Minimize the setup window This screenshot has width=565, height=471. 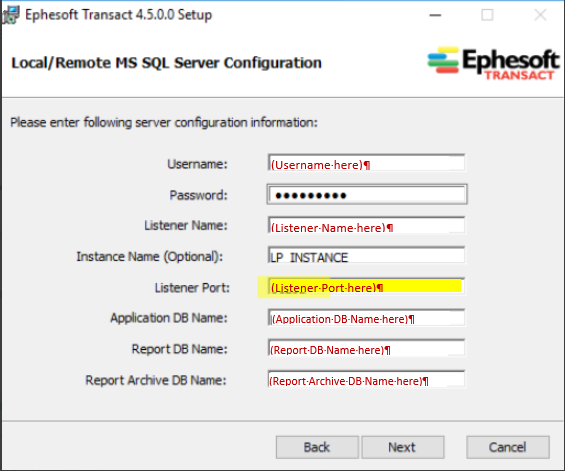[x=435, y=15]
